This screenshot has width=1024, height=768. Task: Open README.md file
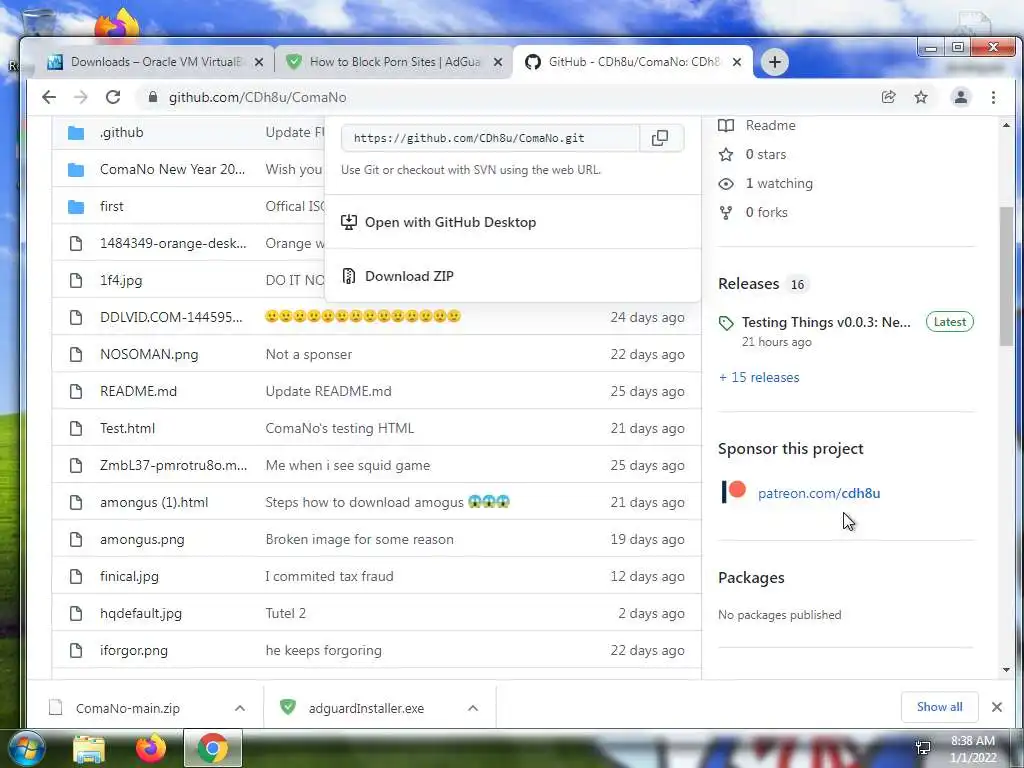point(138,391)
